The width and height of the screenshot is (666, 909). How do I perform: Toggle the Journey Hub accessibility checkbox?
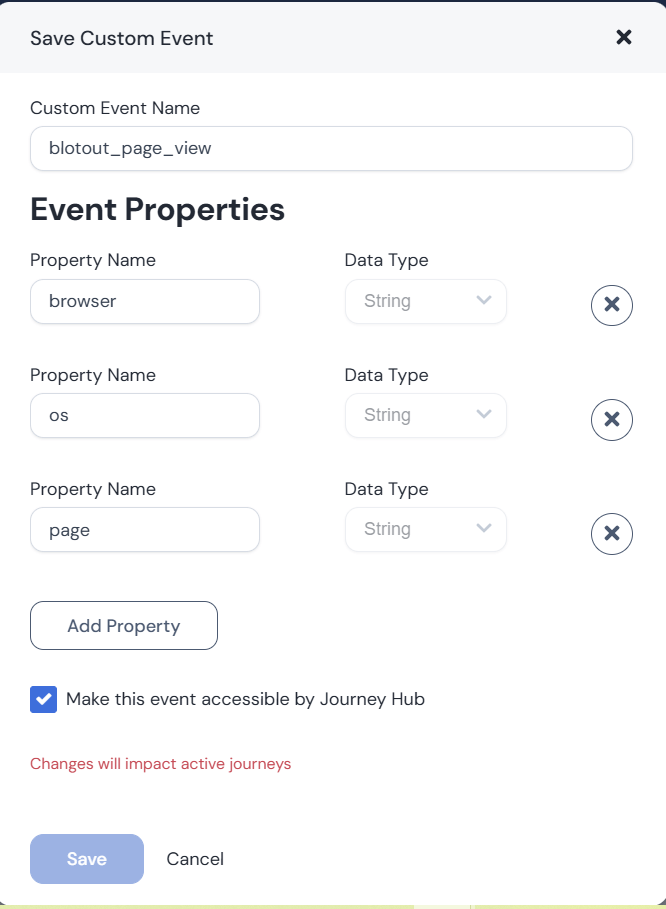44,700
